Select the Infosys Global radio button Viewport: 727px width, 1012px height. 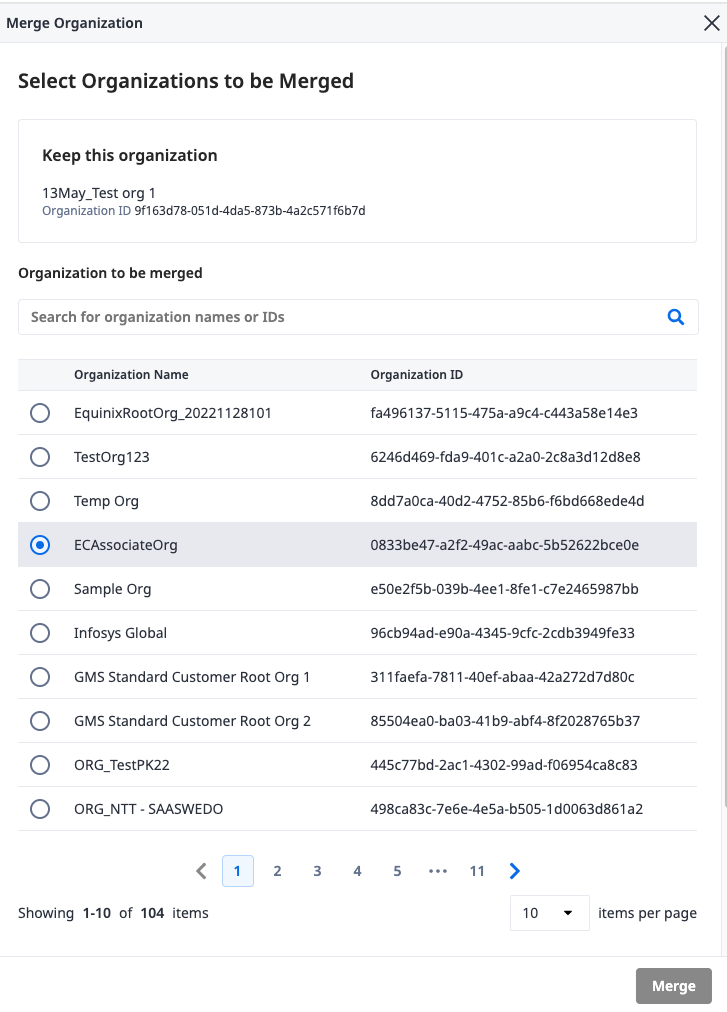click(x=40, y=633)
